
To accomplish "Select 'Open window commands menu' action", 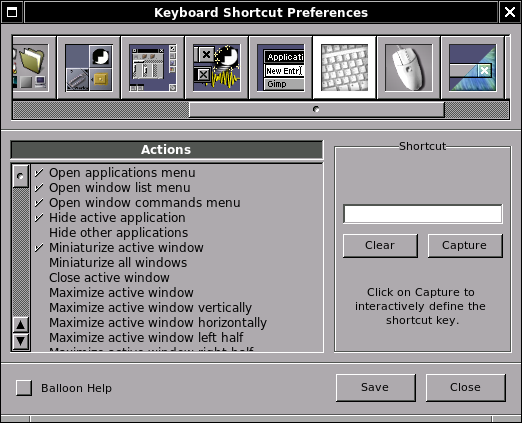I will pos(177,203).
